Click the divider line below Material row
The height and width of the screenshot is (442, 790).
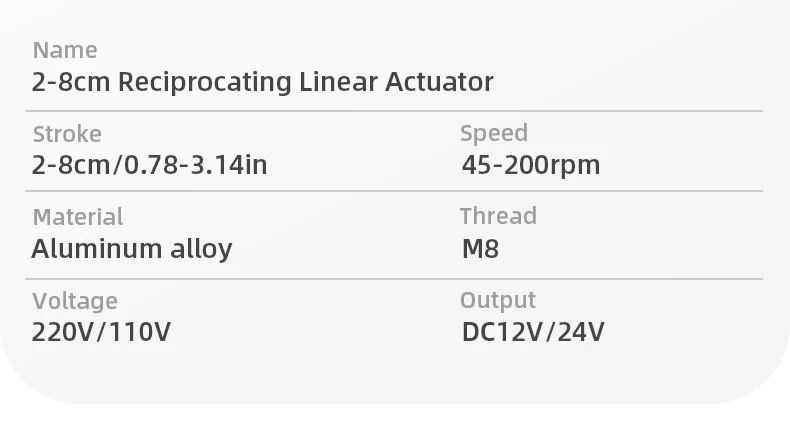[x=394, y=279]
